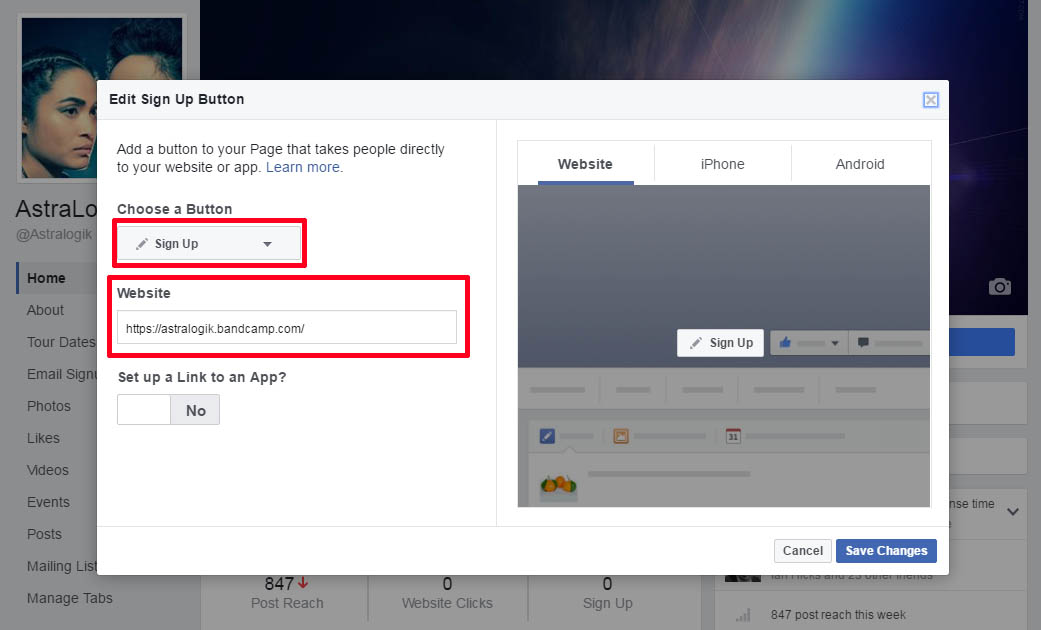Close the Edit Sign Up Button dialog
The height and width of the screenshot is (630, 1041).
931,100
